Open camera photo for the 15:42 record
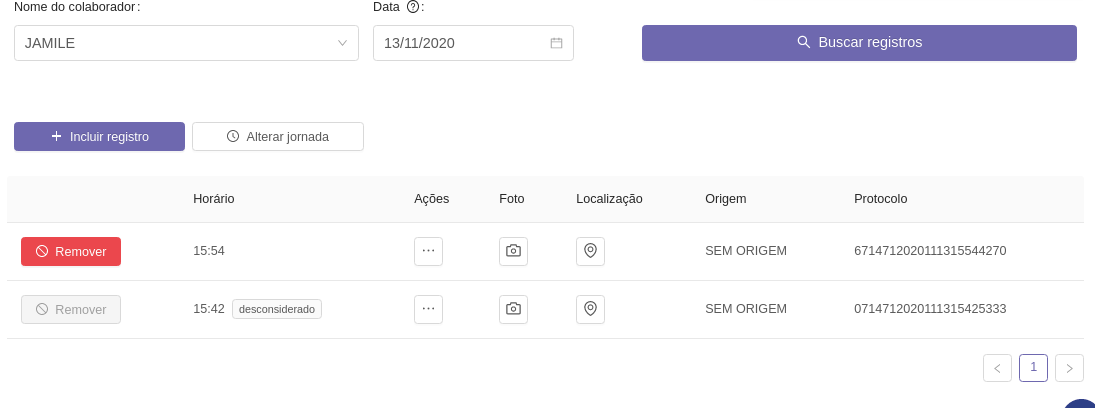1095x408 pixels. click(513, 309)
